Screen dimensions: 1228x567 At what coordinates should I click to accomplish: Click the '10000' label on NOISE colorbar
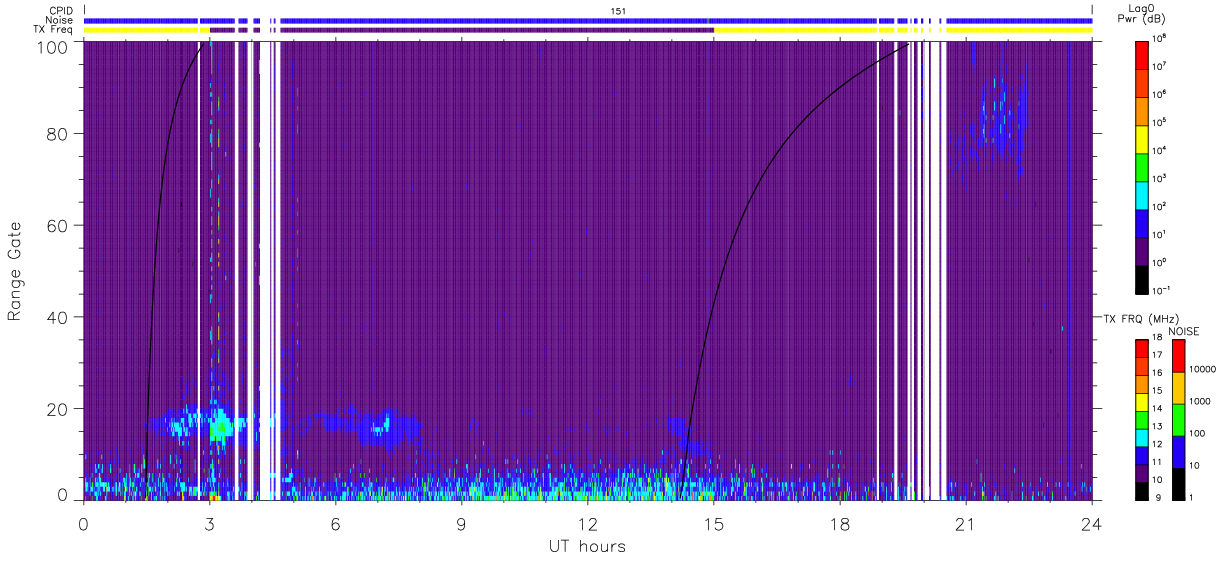point(1202,369)
